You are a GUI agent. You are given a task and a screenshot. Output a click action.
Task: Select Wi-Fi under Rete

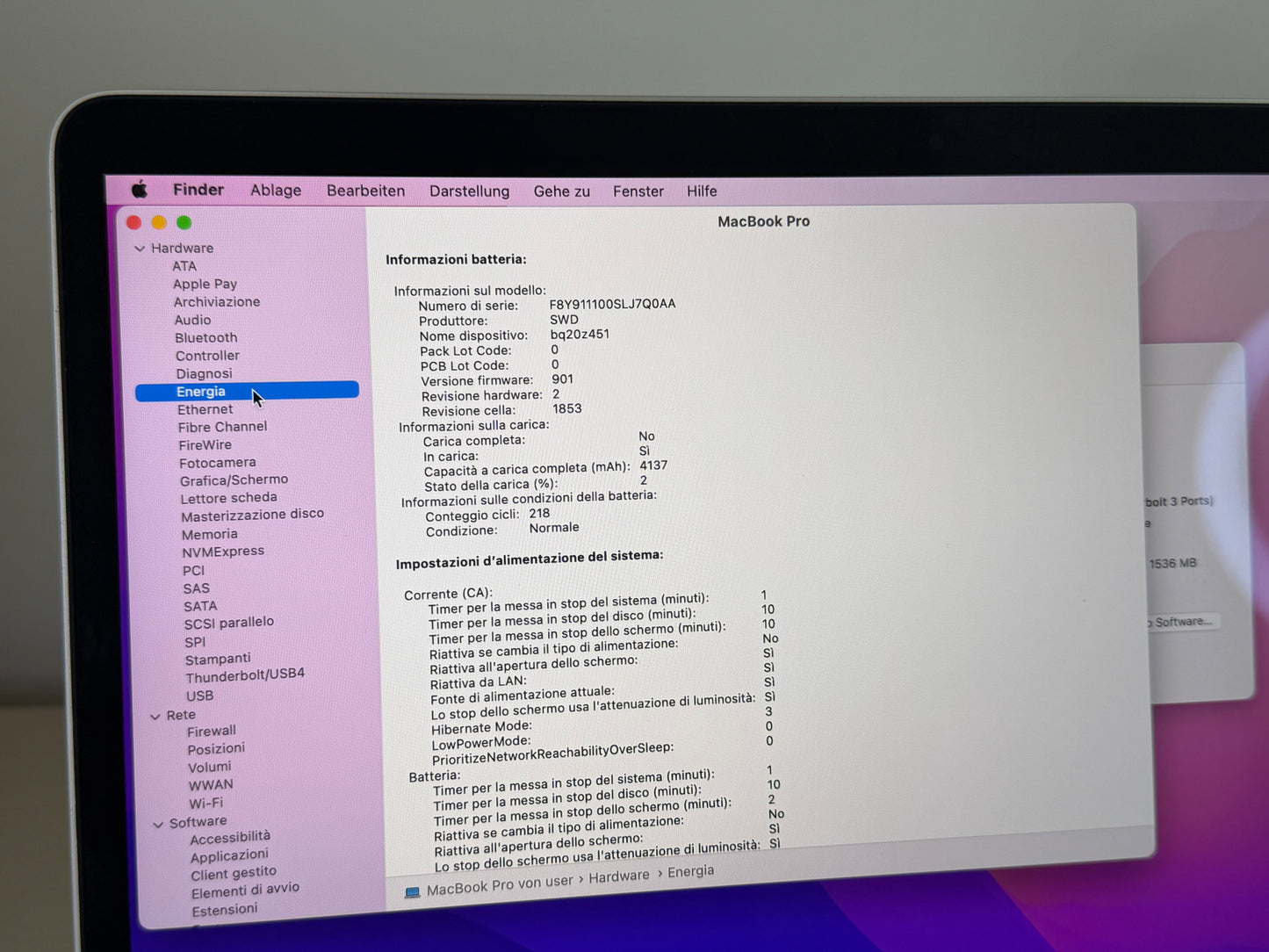point(206,803)
